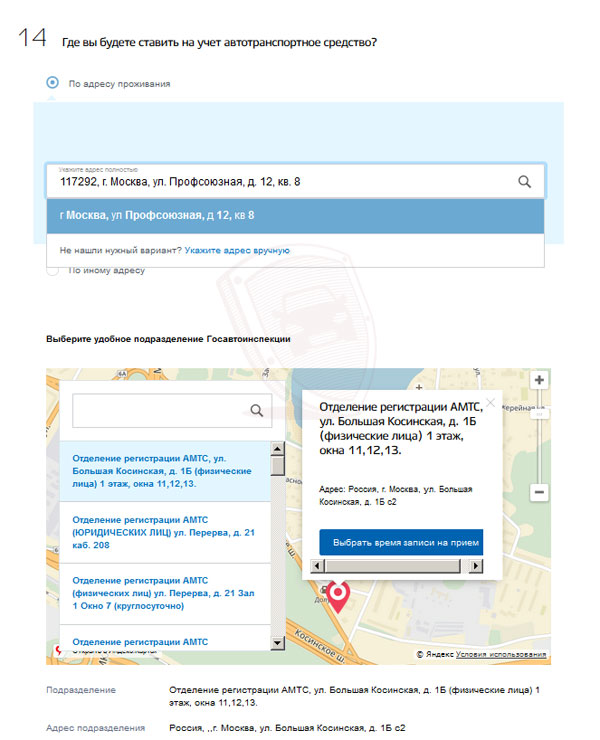Select "По иному адресу" radio option
This screenshot has height=740, width=600.
tap(52, 270)
